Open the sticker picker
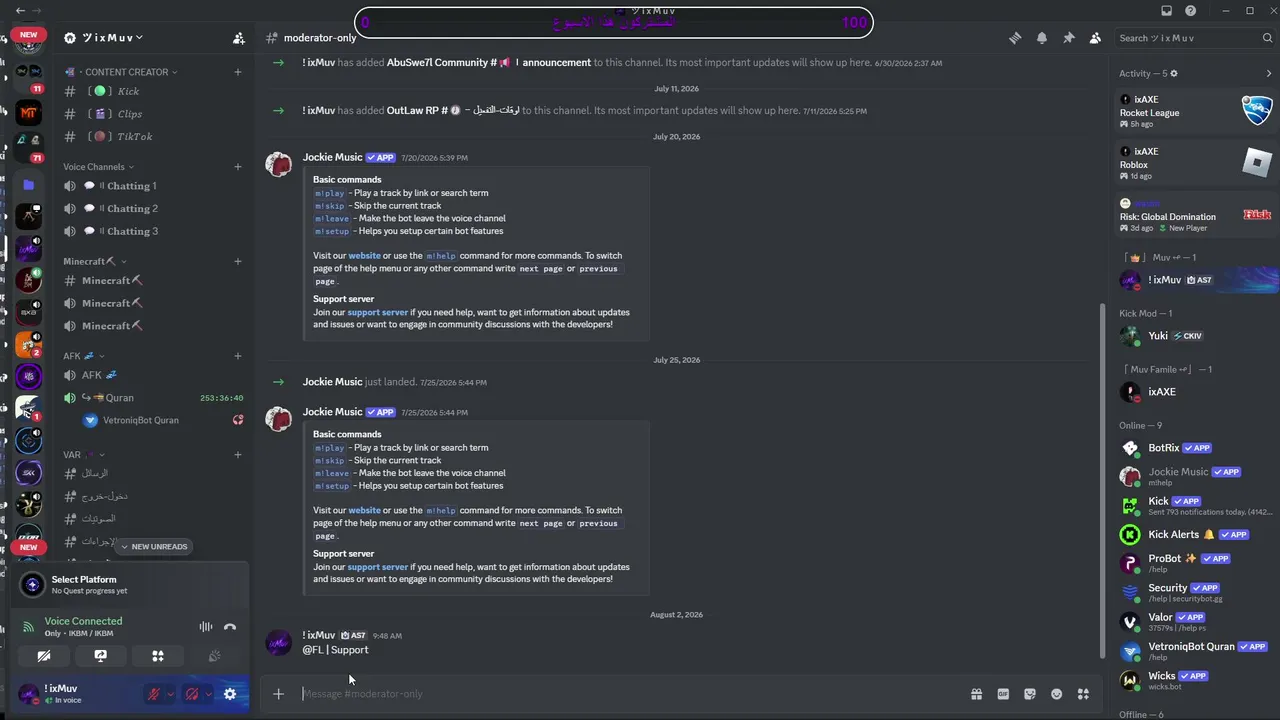The image size is (1280, 720). [x=1029, y=694]
